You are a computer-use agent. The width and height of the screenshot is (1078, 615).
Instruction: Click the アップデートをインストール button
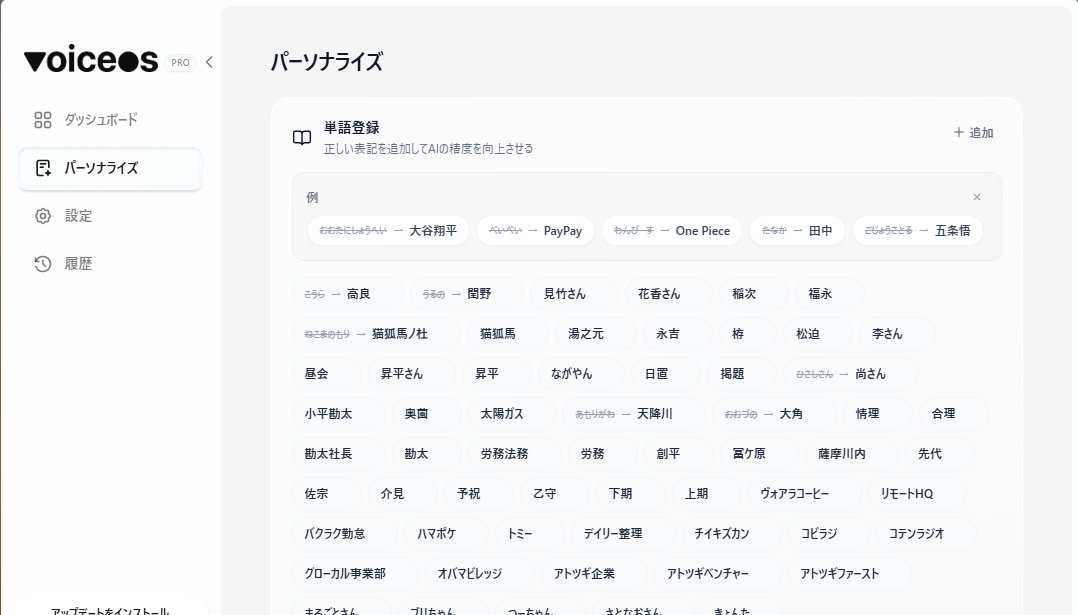110,610
